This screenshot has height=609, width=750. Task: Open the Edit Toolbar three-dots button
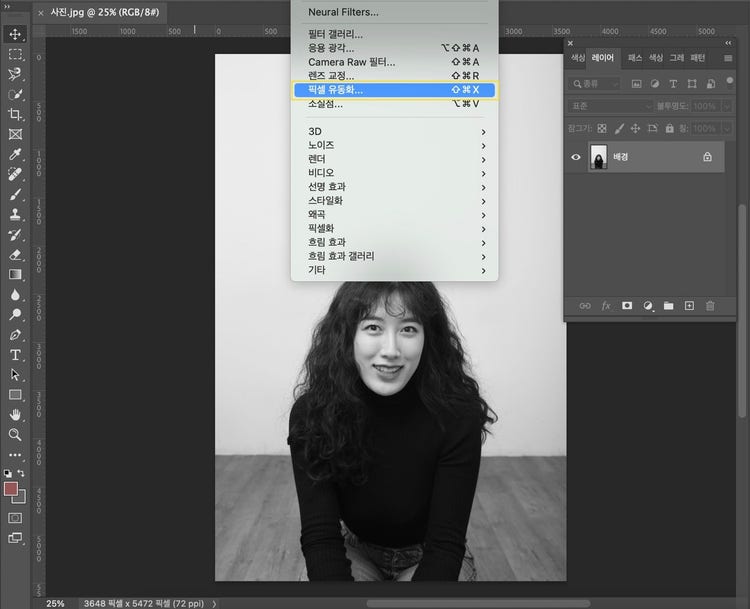[15, 454]
